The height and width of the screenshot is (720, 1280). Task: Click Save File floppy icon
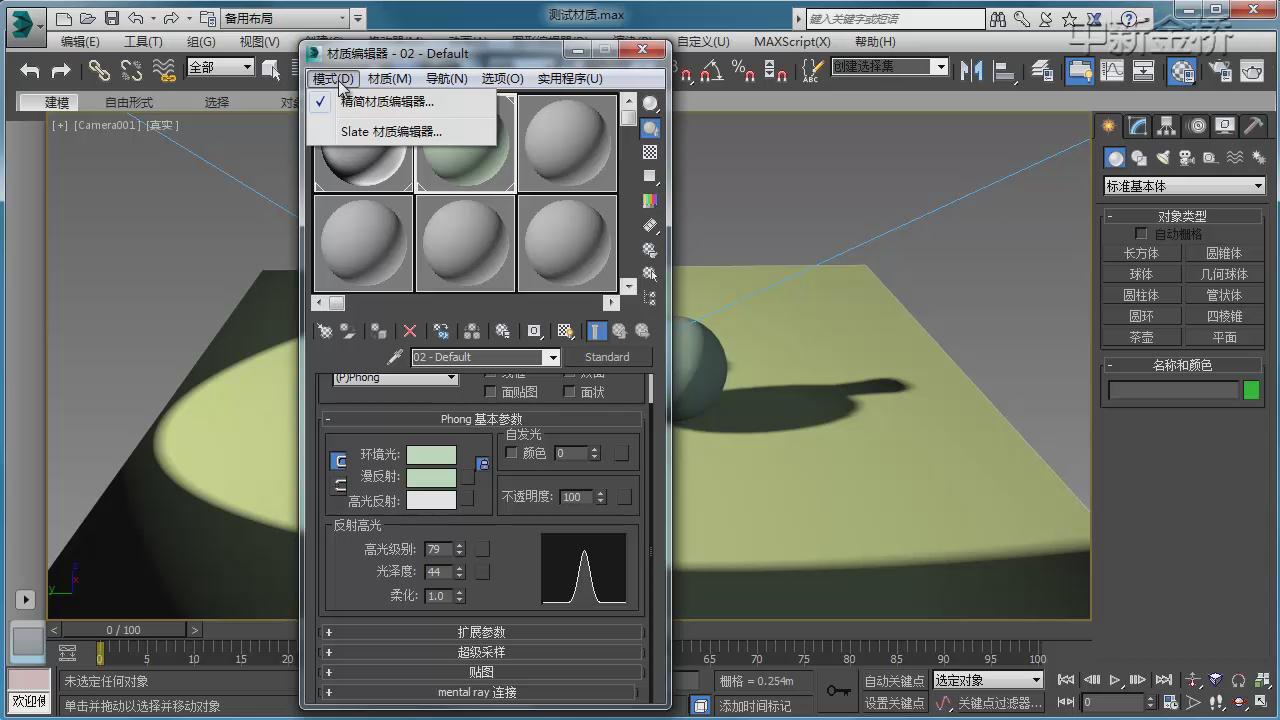click(x=111, y=18)
